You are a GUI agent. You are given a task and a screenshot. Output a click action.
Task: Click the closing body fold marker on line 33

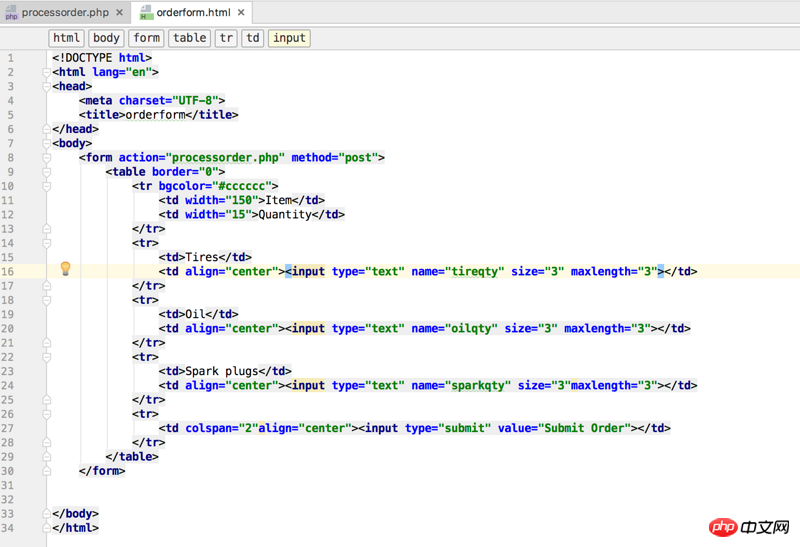tap(46, 514)
